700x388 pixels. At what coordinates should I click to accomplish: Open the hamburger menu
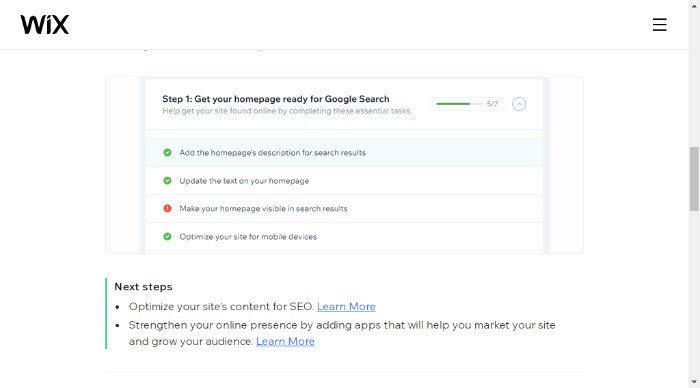[x=659, y=25]
